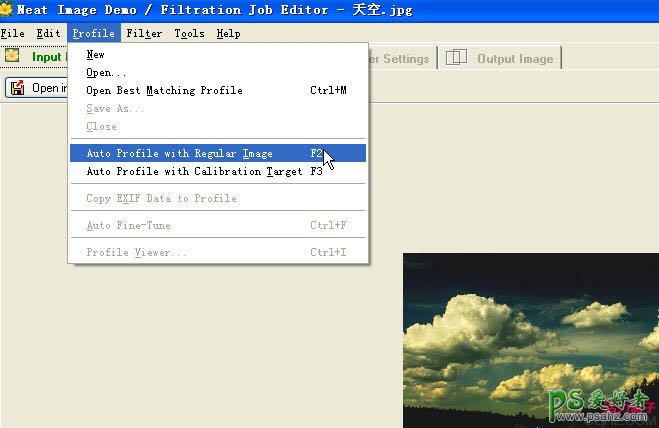Switch to the Output Image tab

click(x=514, y=59)
